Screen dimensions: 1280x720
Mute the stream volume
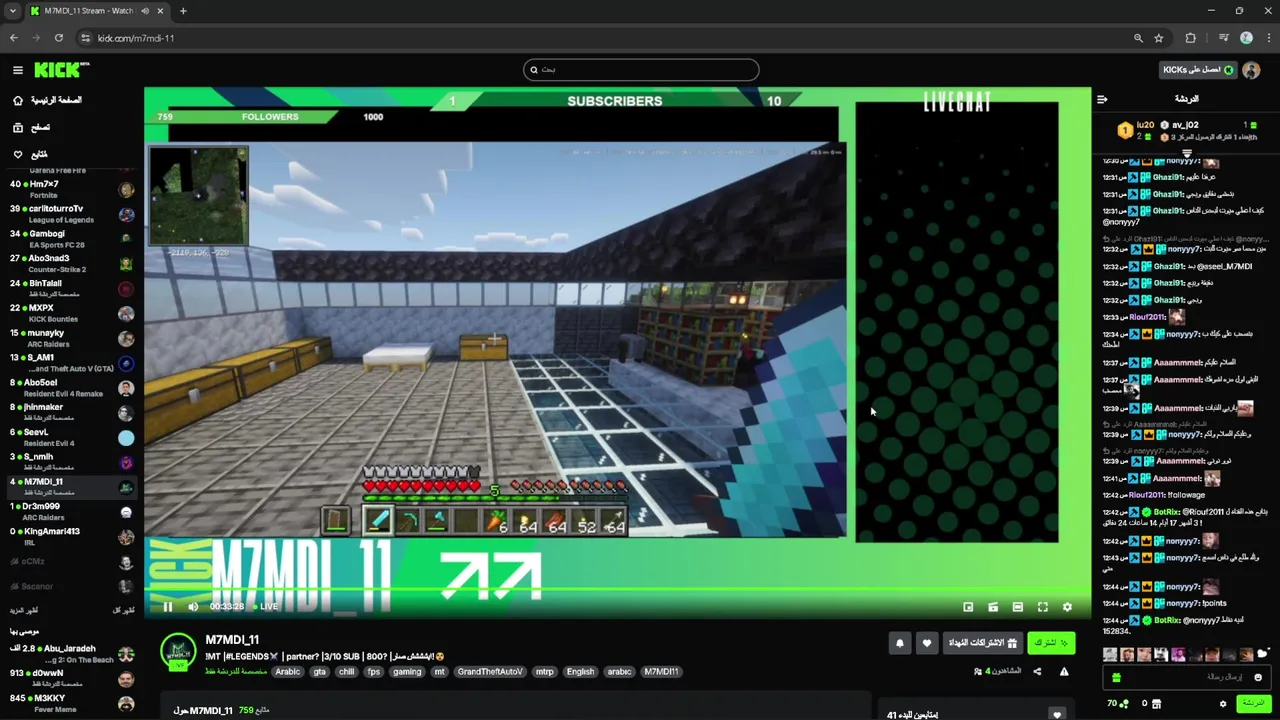(x=193, y=606)
